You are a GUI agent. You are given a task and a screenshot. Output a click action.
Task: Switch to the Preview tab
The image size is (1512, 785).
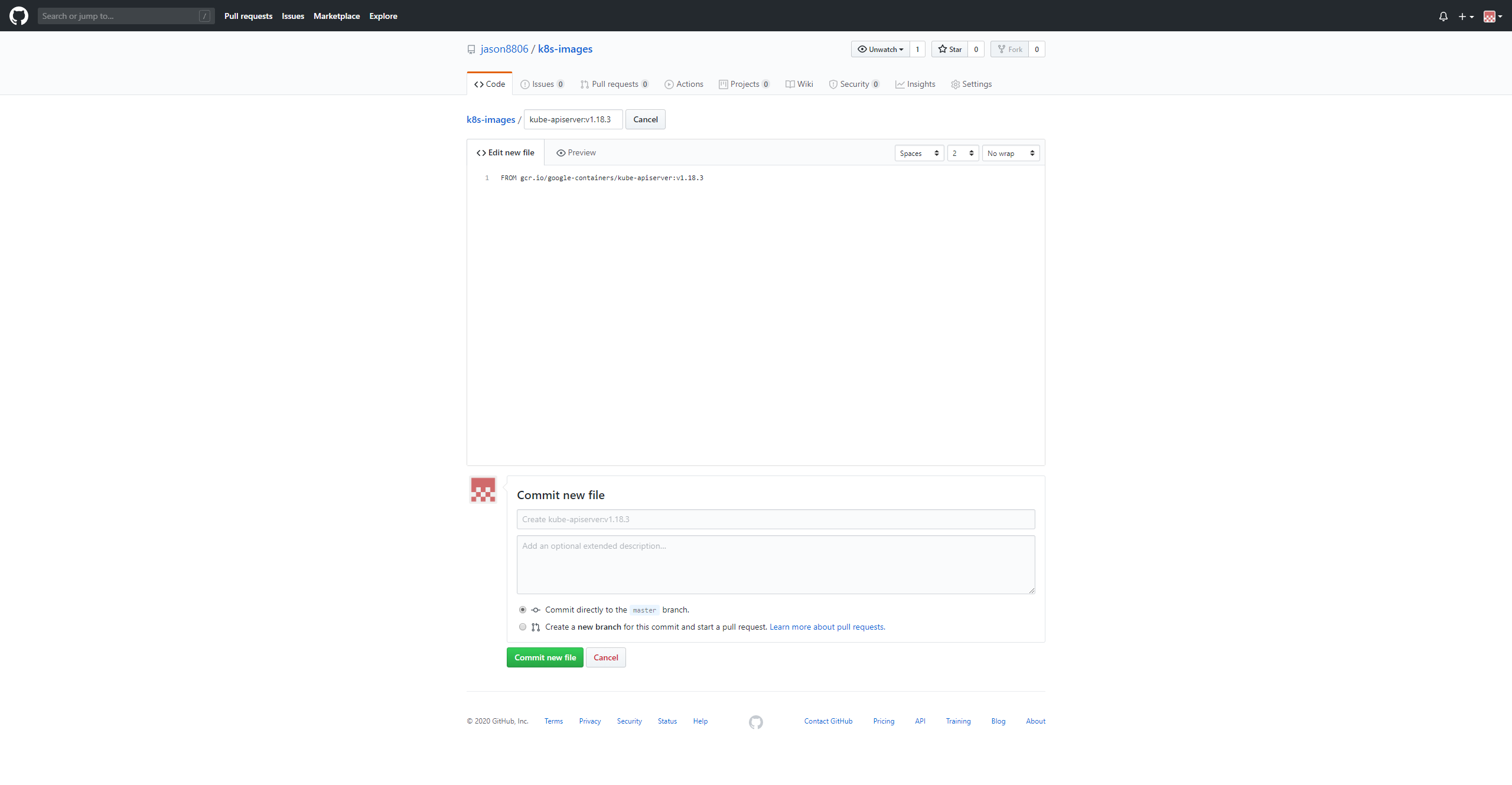pos(576,152)
